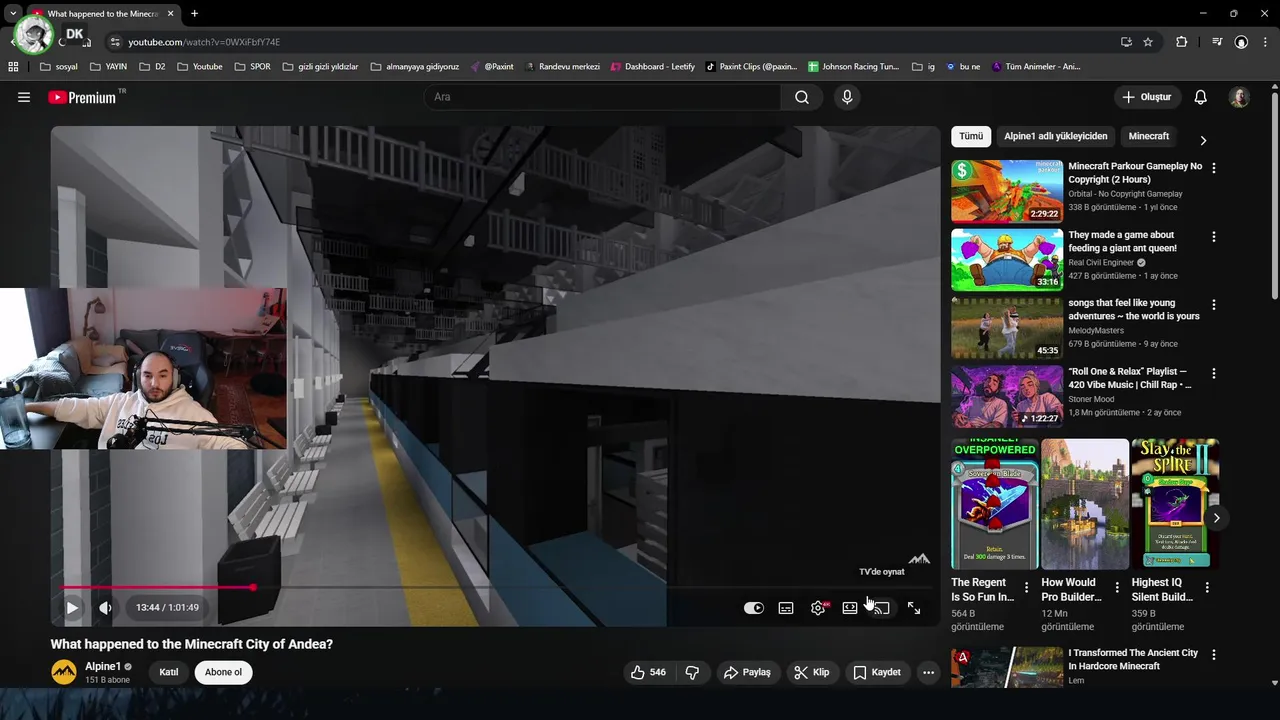
Task: Open player settings gear
Action: 818,608
